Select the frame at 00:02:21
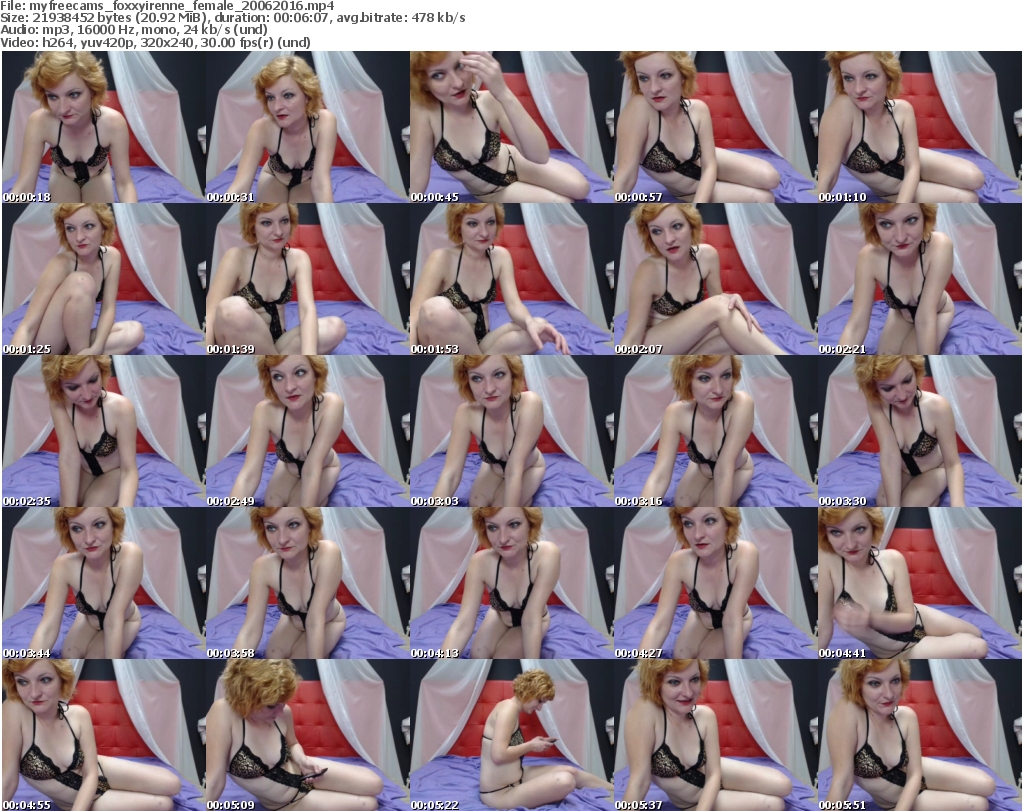This screenshot has width=1024, height=811. pyautogui.click(x=920, y=279)
